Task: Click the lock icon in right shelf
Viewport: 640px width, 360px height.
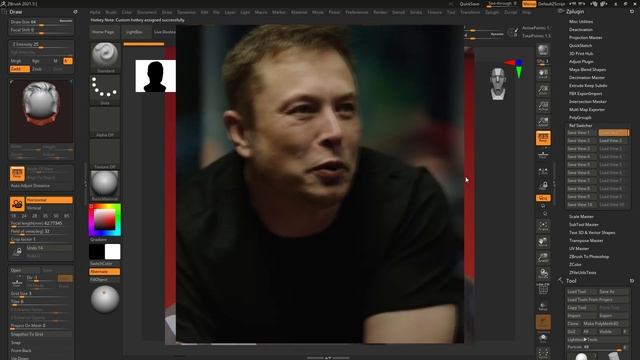Action: 543,186
